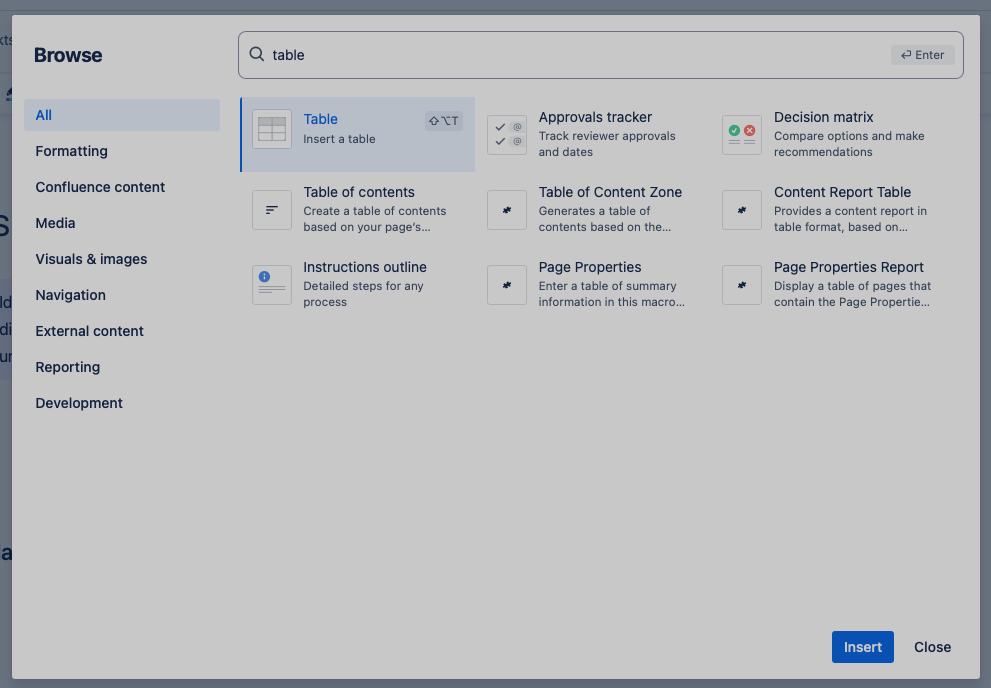Click the search magnifier icon
This screenshot has width=991, height=688.
(x=257, y=54)
